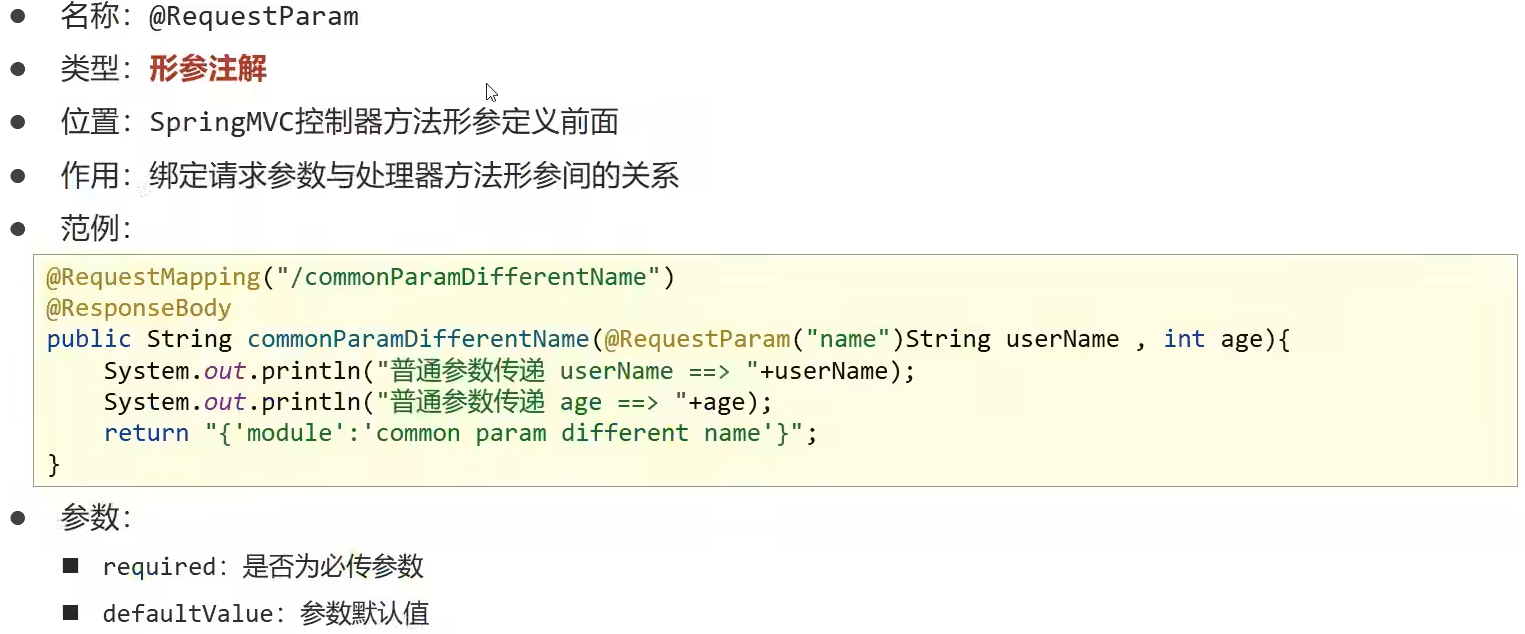Click the public keyword in method signature
1525x634 pixels.
click(89, 339)
